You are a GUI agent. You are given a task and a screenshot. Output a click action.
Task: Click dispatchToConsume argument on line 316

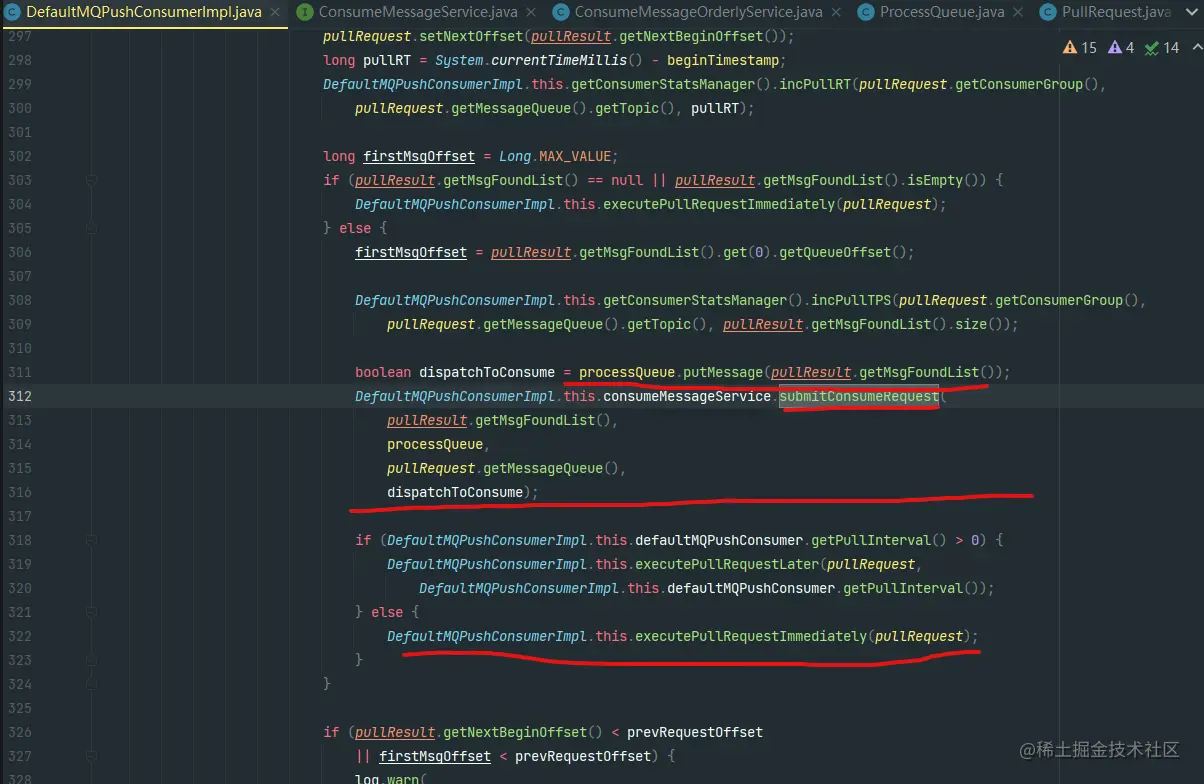coord(455,492)
